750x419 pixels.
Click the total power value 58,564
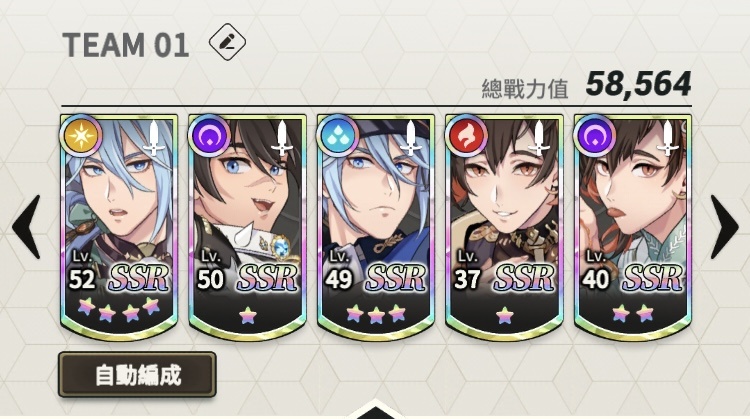coord(639,84)
